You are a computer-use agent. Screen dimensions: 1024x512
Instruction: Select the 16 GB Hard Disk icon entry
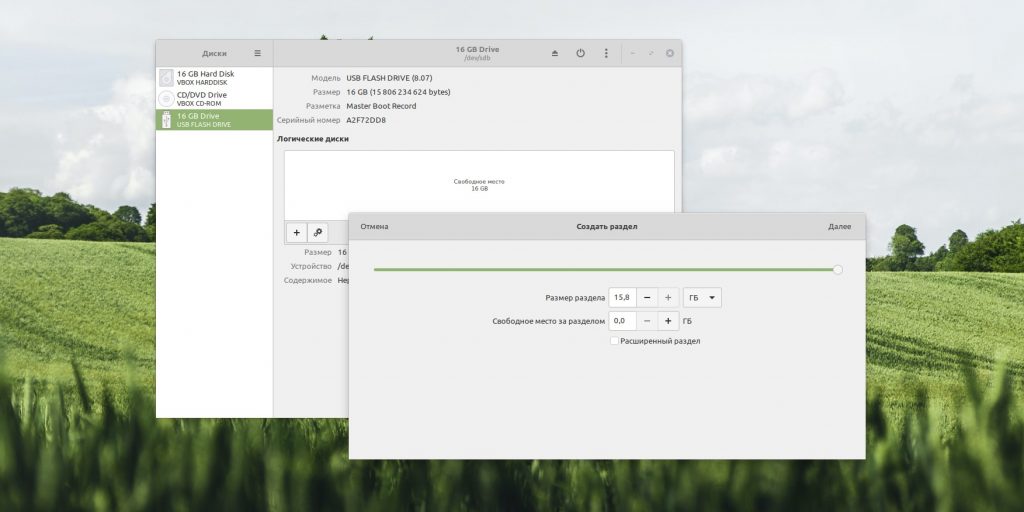[214, 78]
